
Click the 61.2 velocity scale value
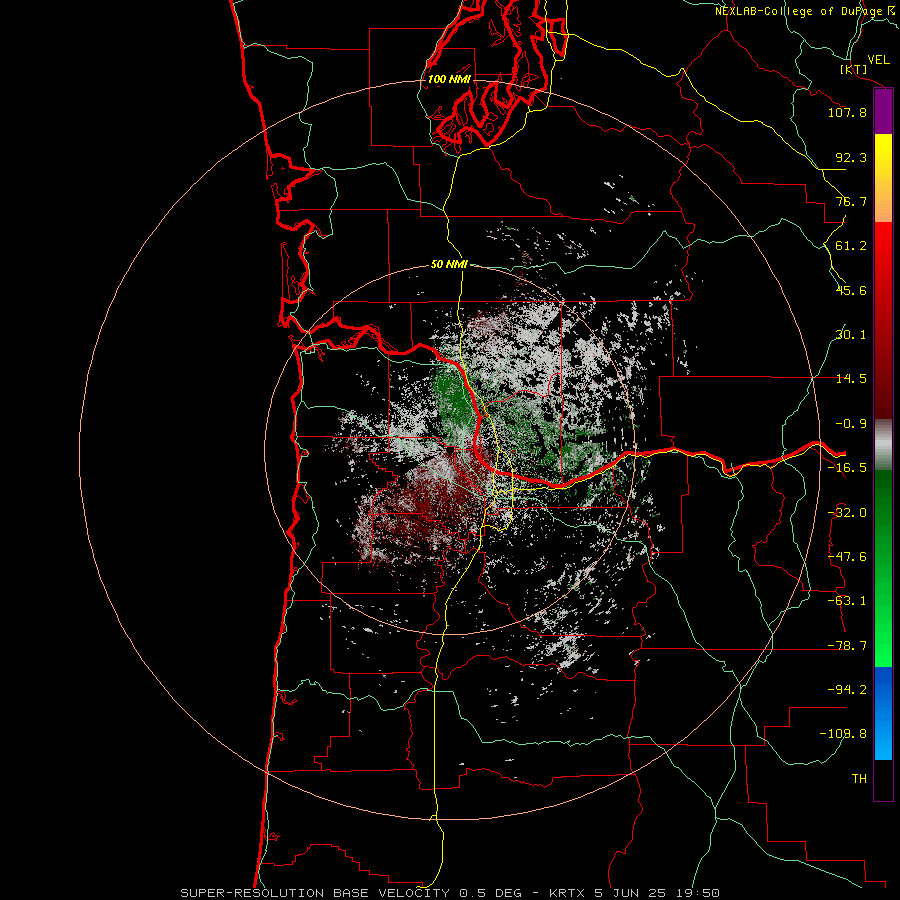click(851, 246)
